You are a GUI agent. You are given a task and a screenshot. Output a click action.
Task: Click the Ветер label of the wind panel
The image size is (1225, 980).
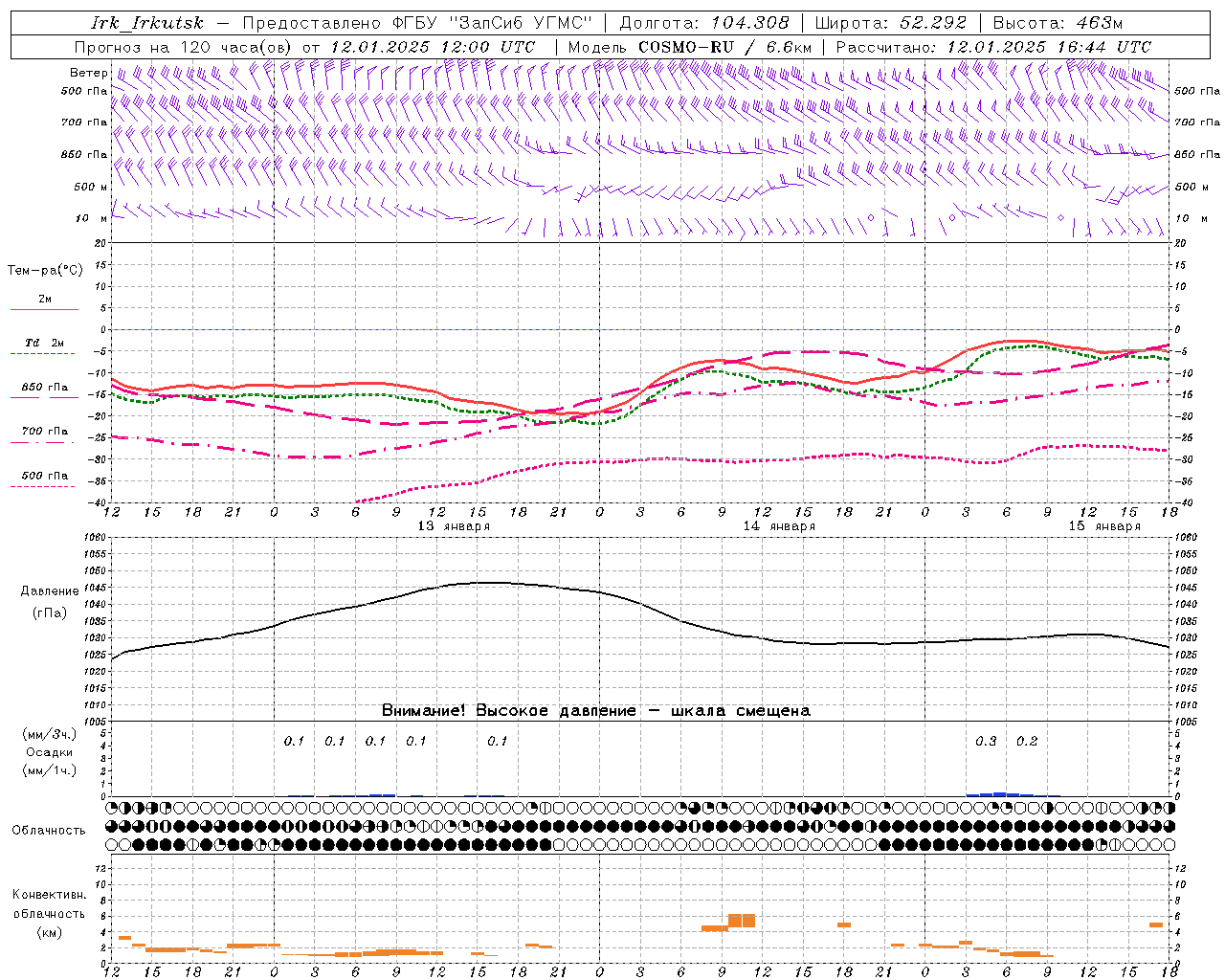pos(89,73)
